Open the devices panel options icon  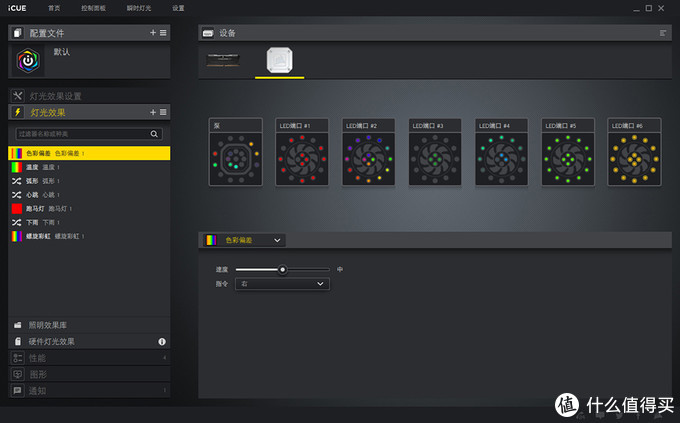[x=663, y=33]
